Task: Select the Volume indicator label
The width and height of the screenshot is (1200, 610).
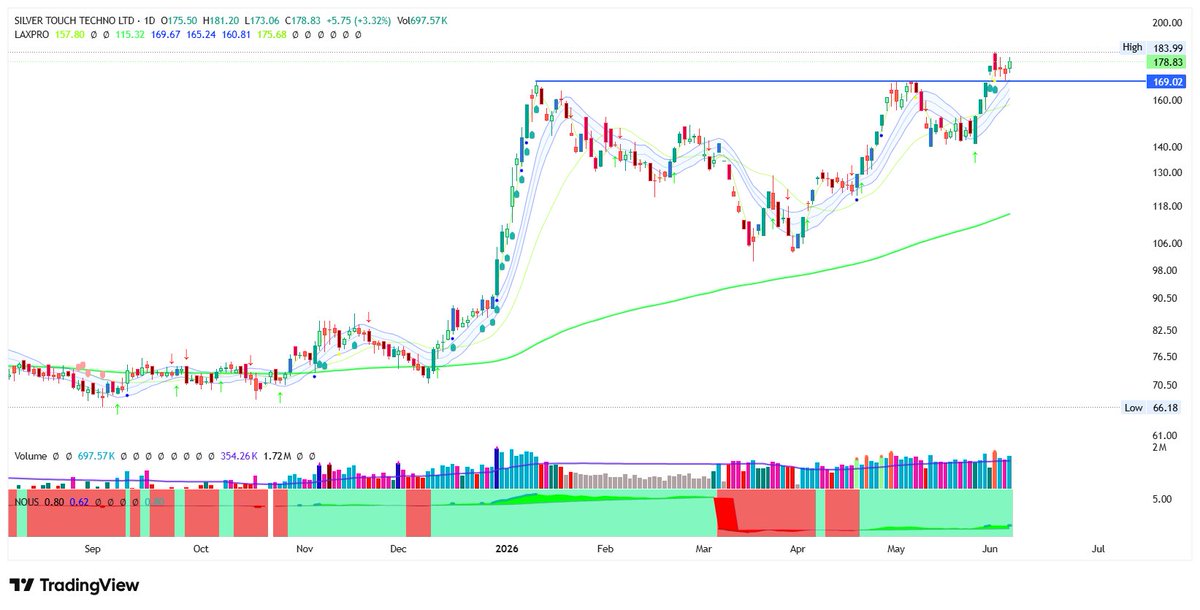Action: coord(32,455)
